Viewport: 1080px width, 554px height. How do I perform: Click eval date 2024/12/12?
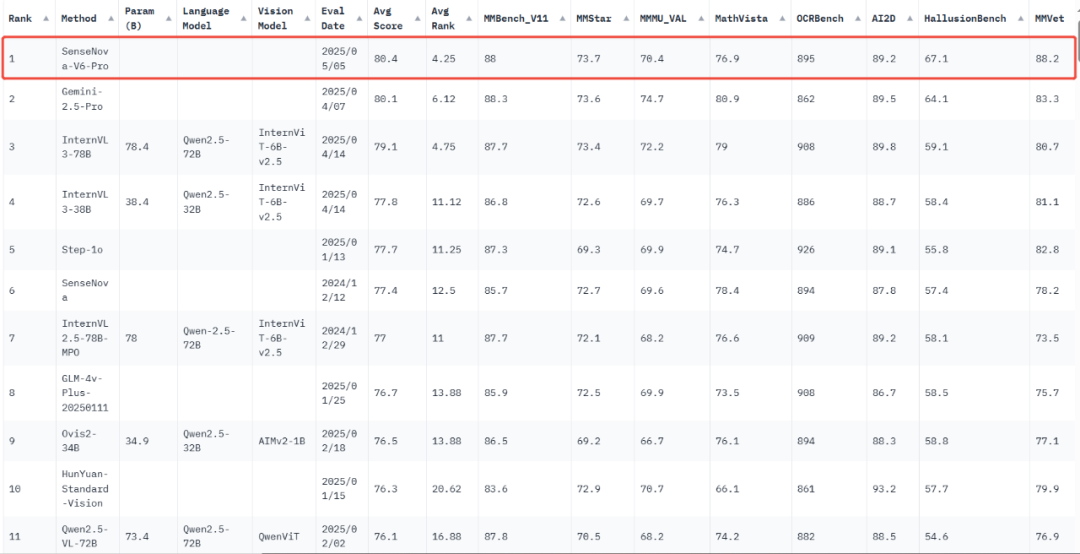(339, 290)
